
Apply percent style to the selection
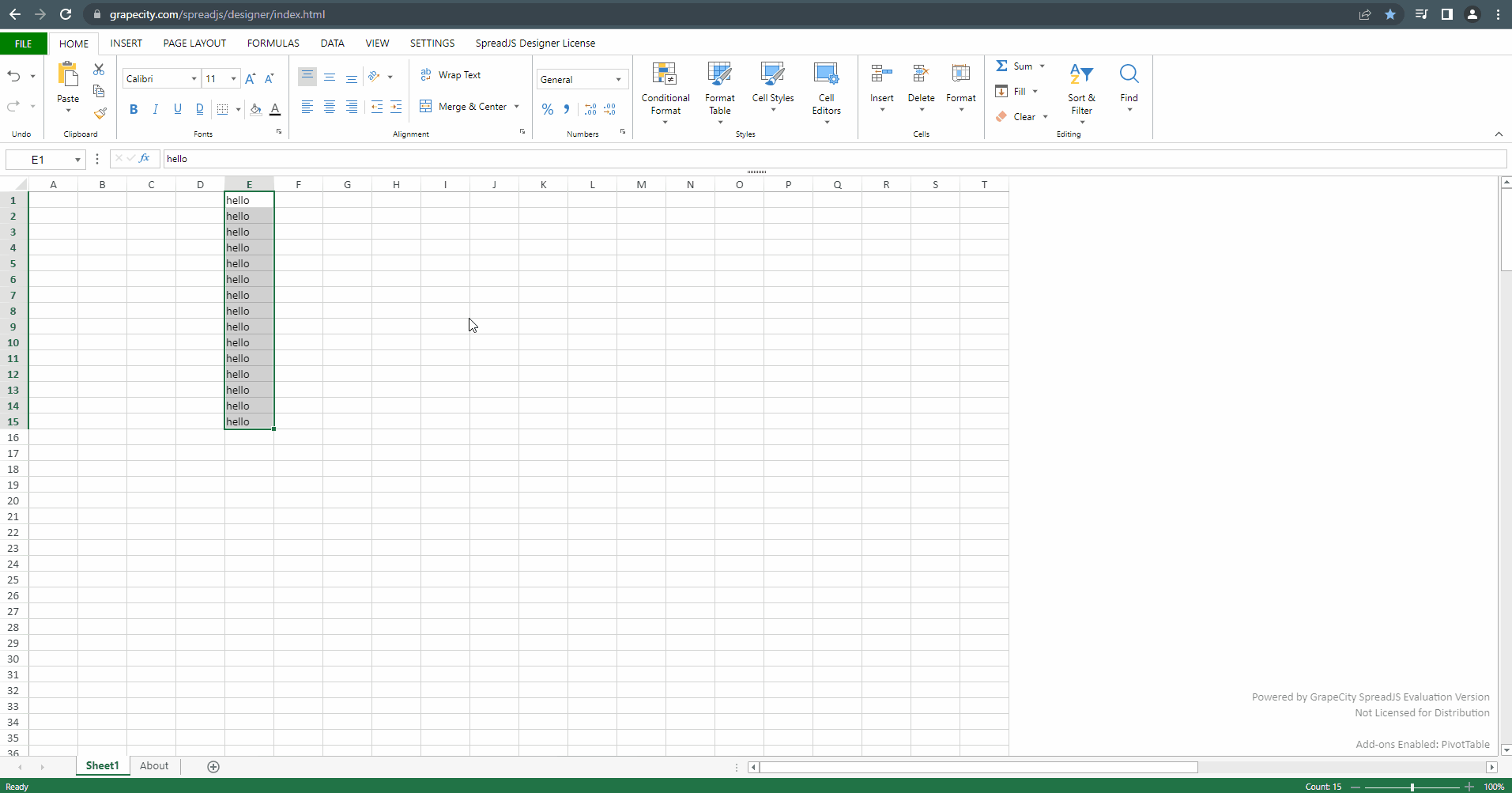(548, 109)
